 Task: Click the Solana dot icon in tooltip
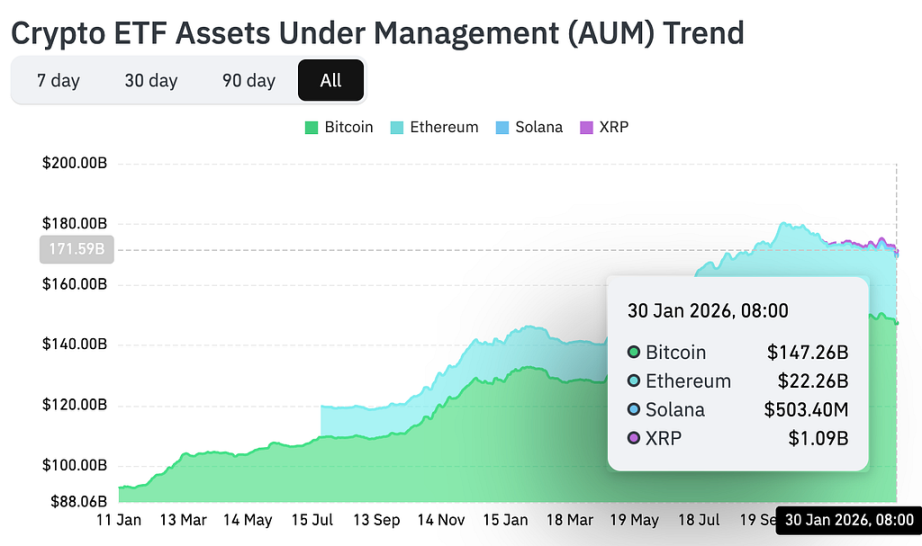click(x=633, y=410)
